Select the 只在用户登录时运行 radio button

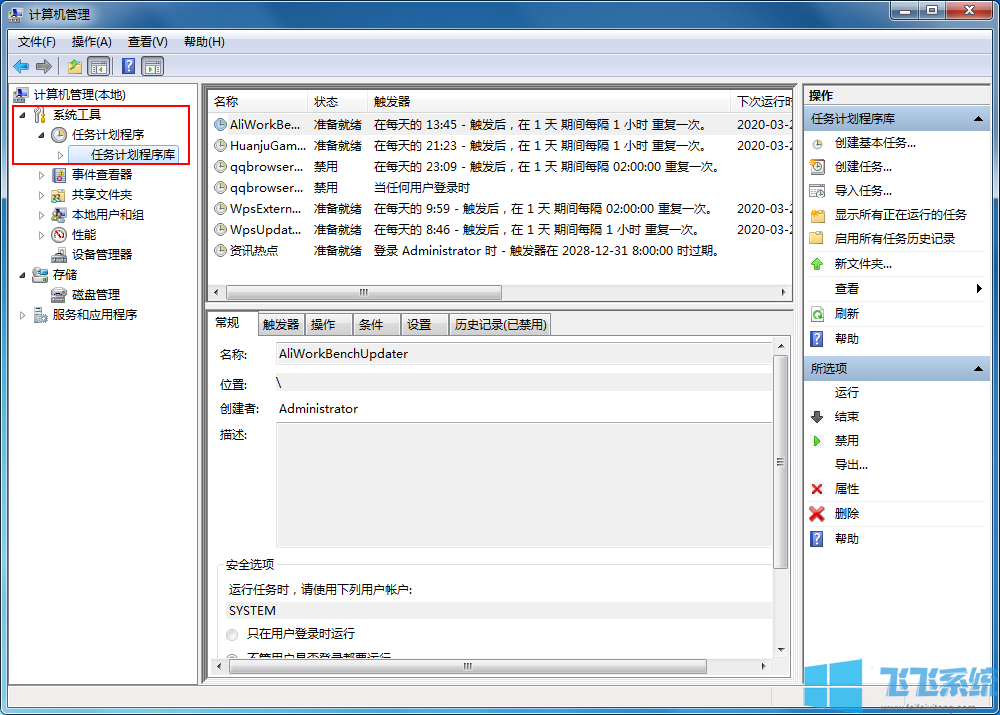[231, 634]
